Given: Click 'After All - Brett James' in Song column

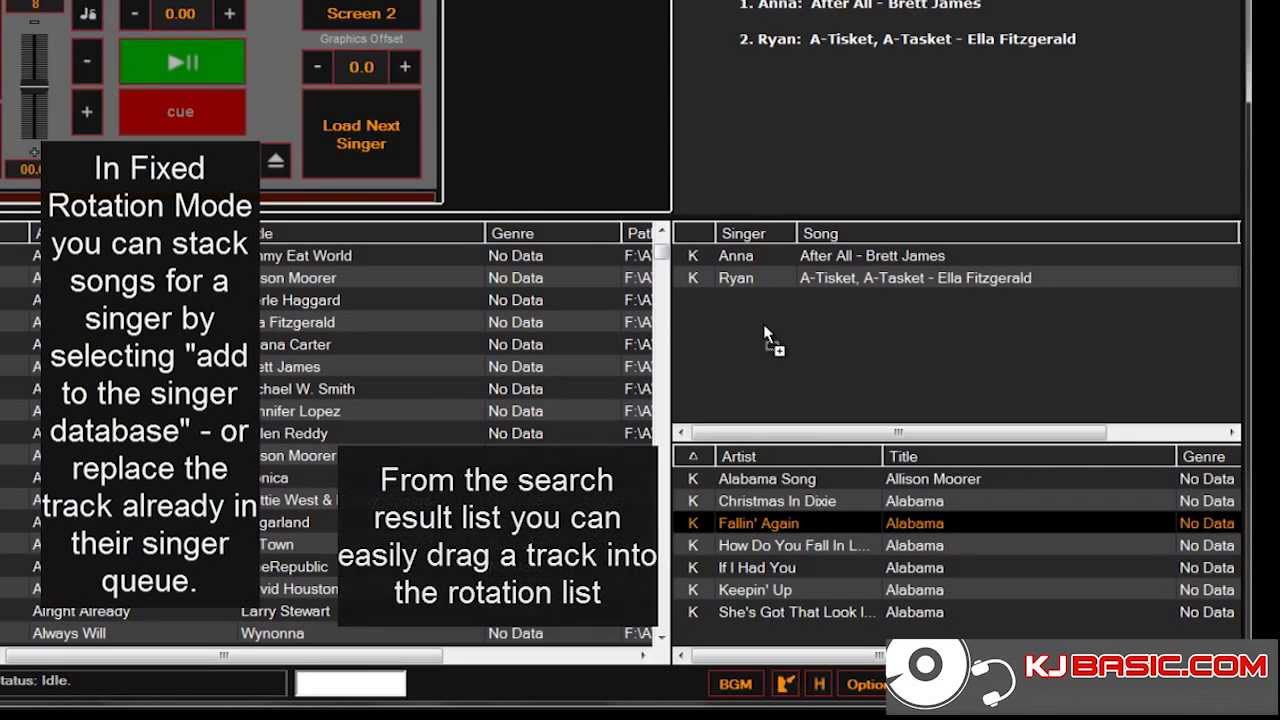Looking at the screenshot, I should (x=872, y=256).
